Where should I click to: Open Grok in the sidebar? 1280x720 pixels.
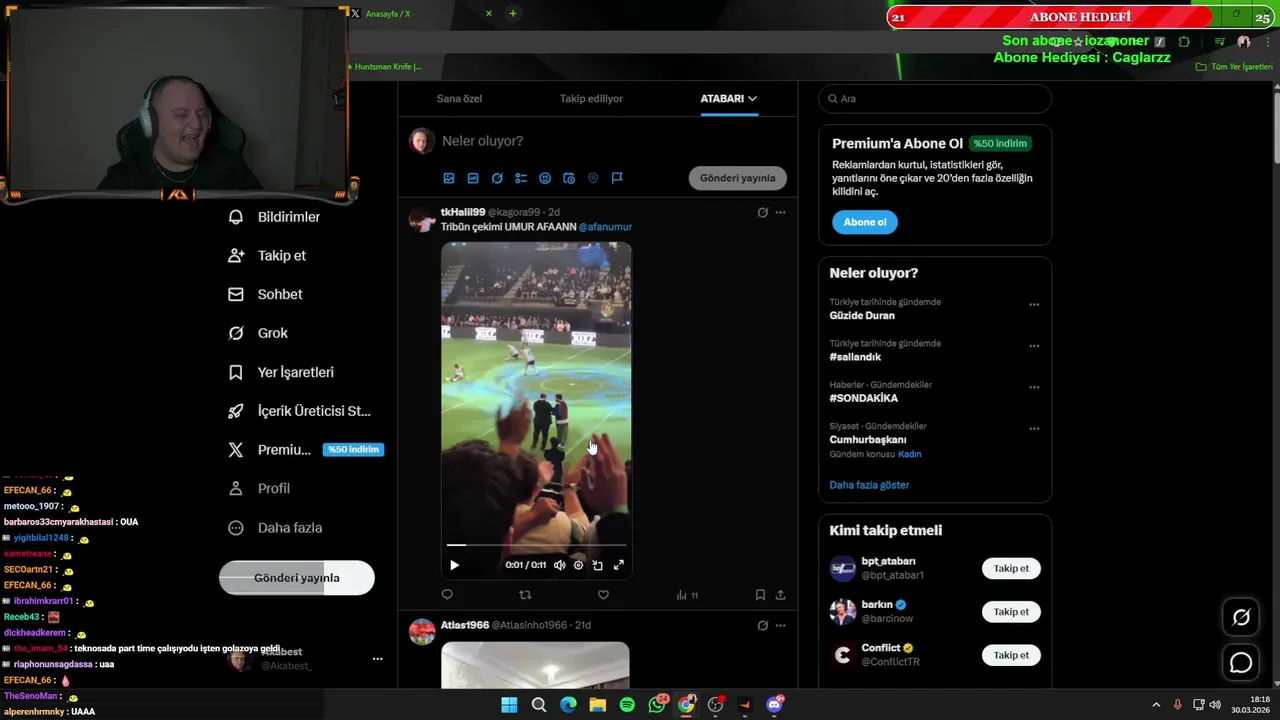[257, 333]
